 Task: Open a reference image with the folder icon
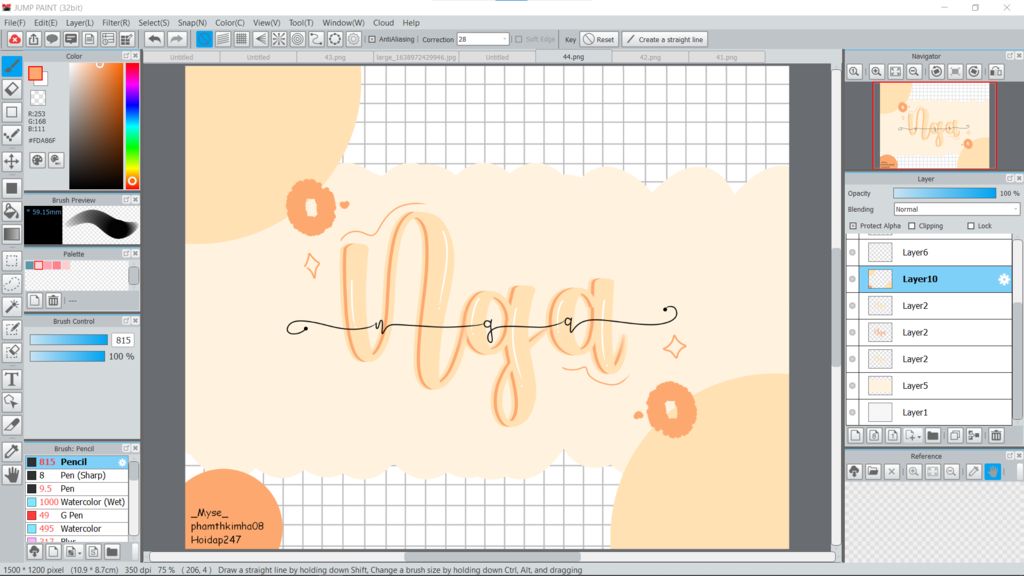pyautogui.click(x=873, y=472)
